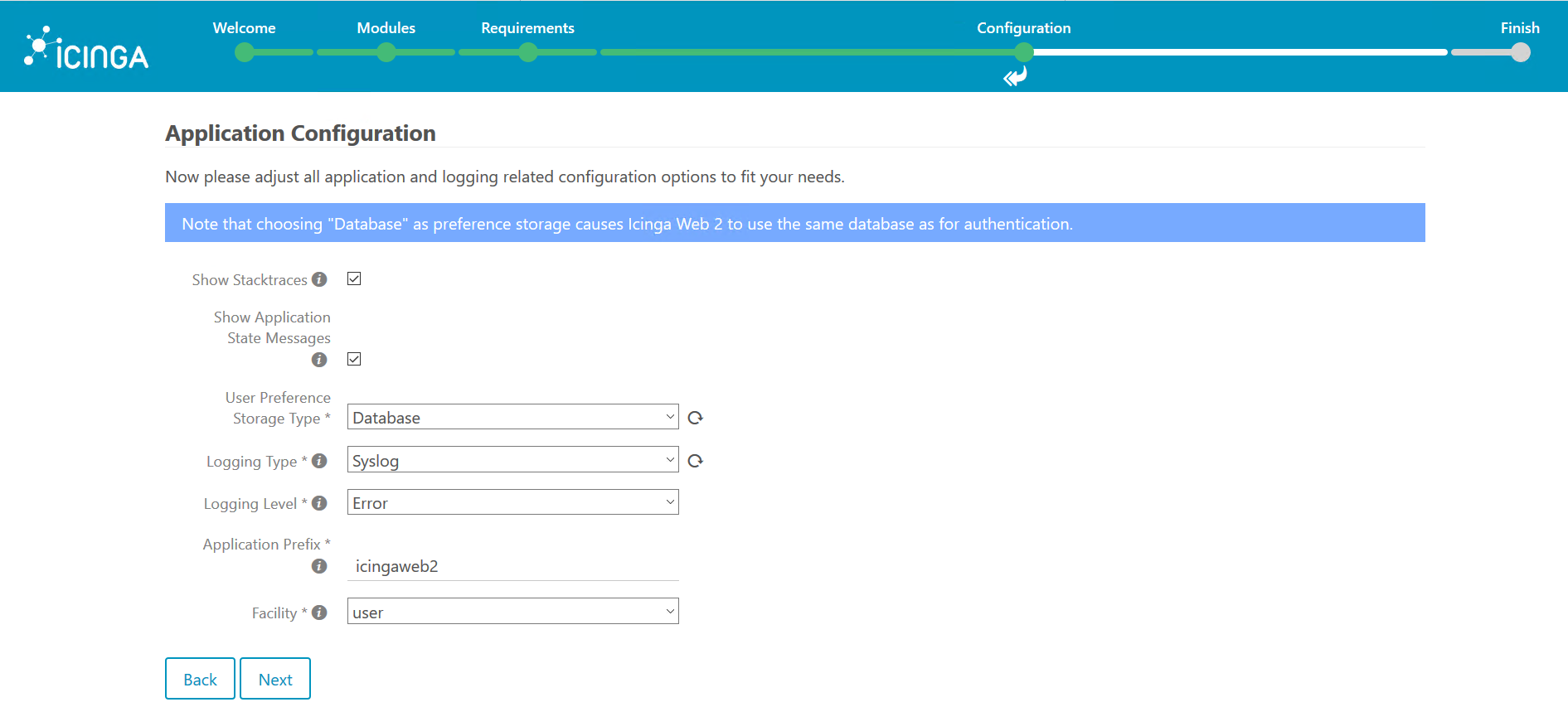Jump to the Requirements wizard step
Screen dimensions: 1568x707
(x=527, y=28)
